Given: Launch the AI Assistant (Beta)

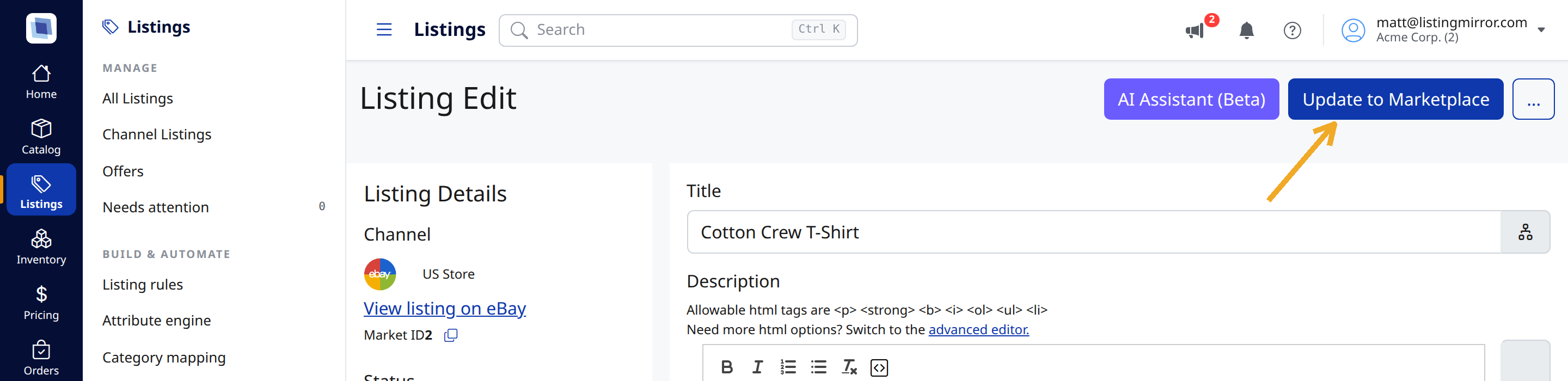Looking at the screenshot, I should point(1191,99).
